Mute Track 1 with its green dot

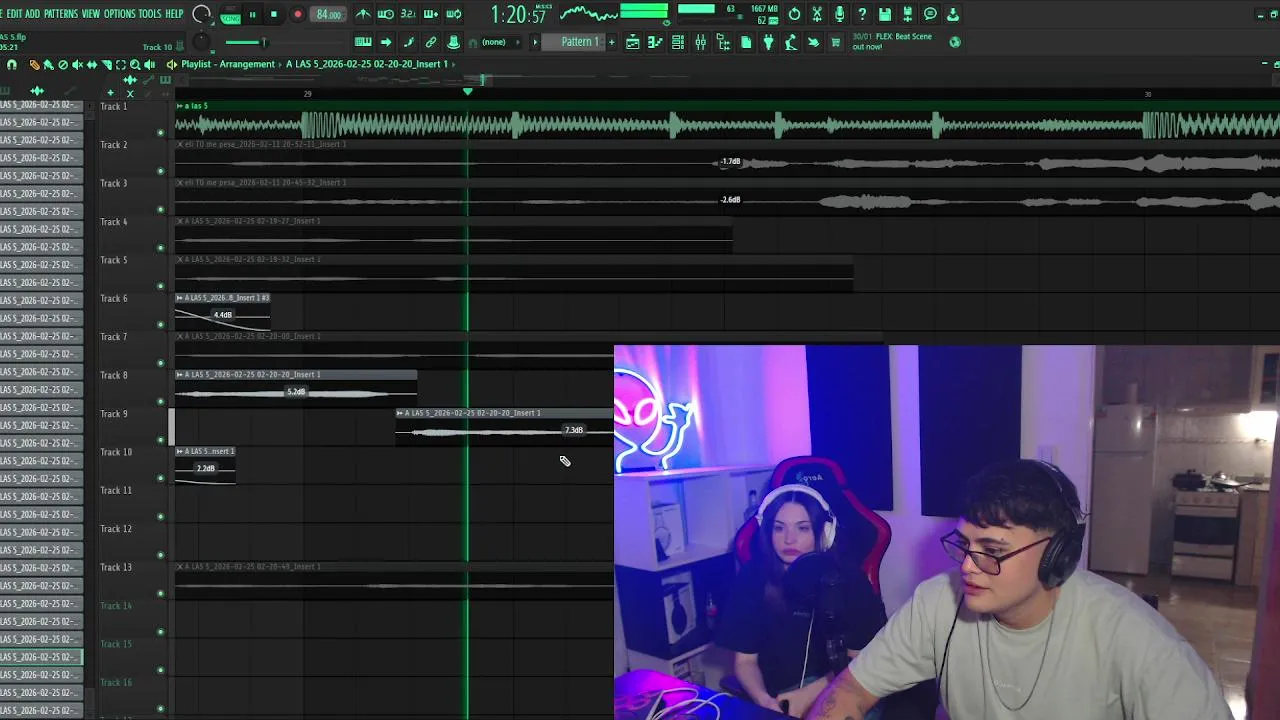(160, 132)
